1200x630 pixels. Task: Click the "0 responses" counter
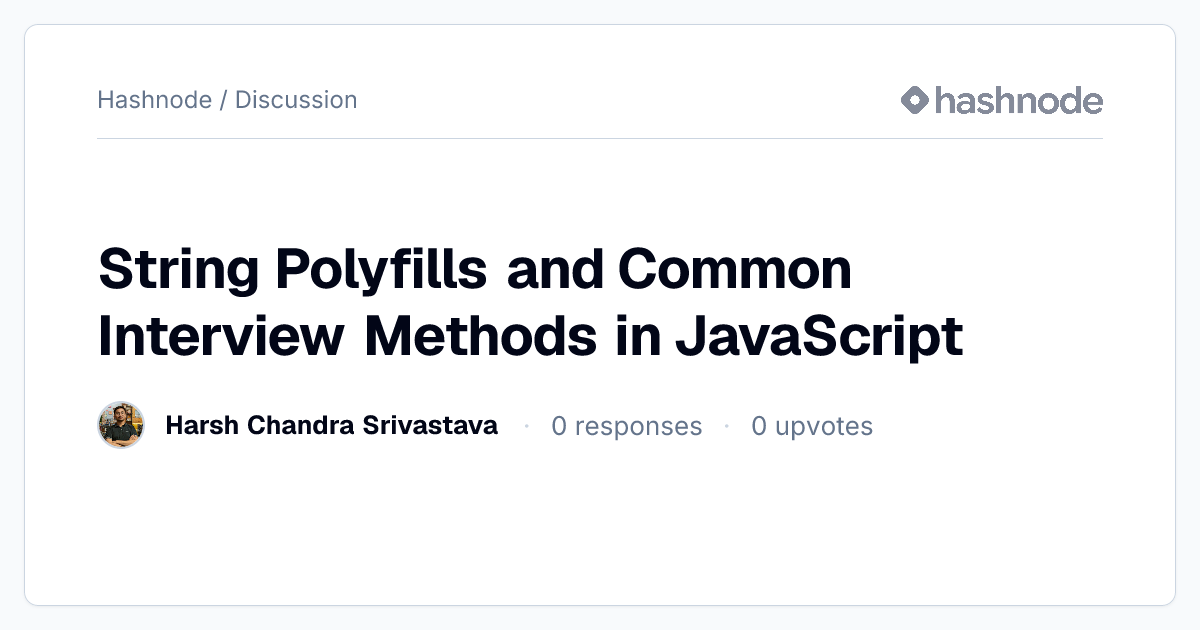click(627, 426)
